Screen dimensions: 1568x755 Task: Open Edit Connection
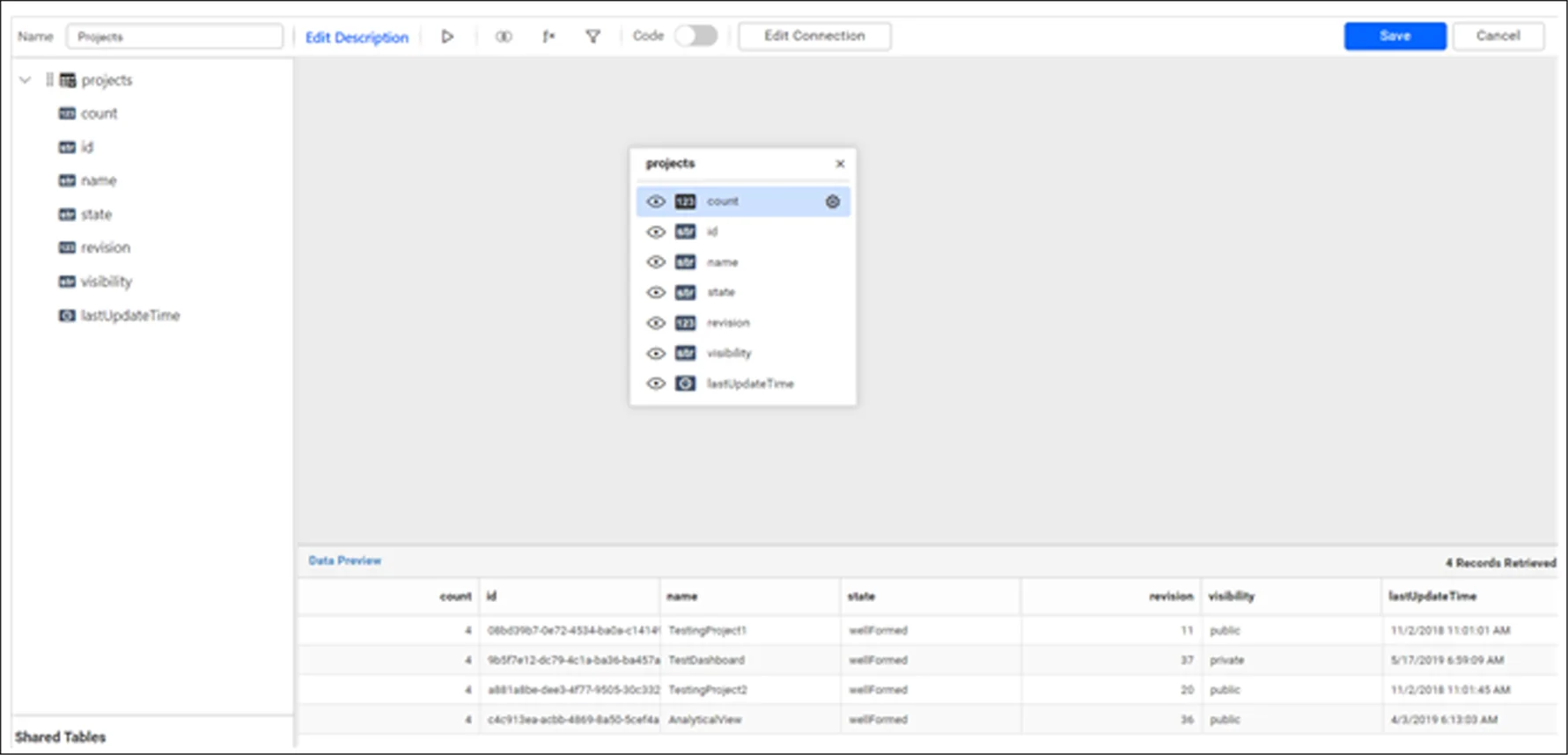[814, 36]
